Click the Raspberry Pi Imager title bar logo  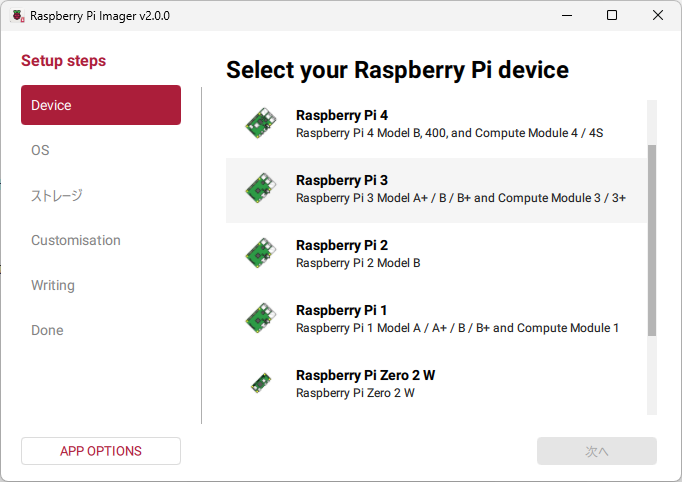[x=16, y=16]
